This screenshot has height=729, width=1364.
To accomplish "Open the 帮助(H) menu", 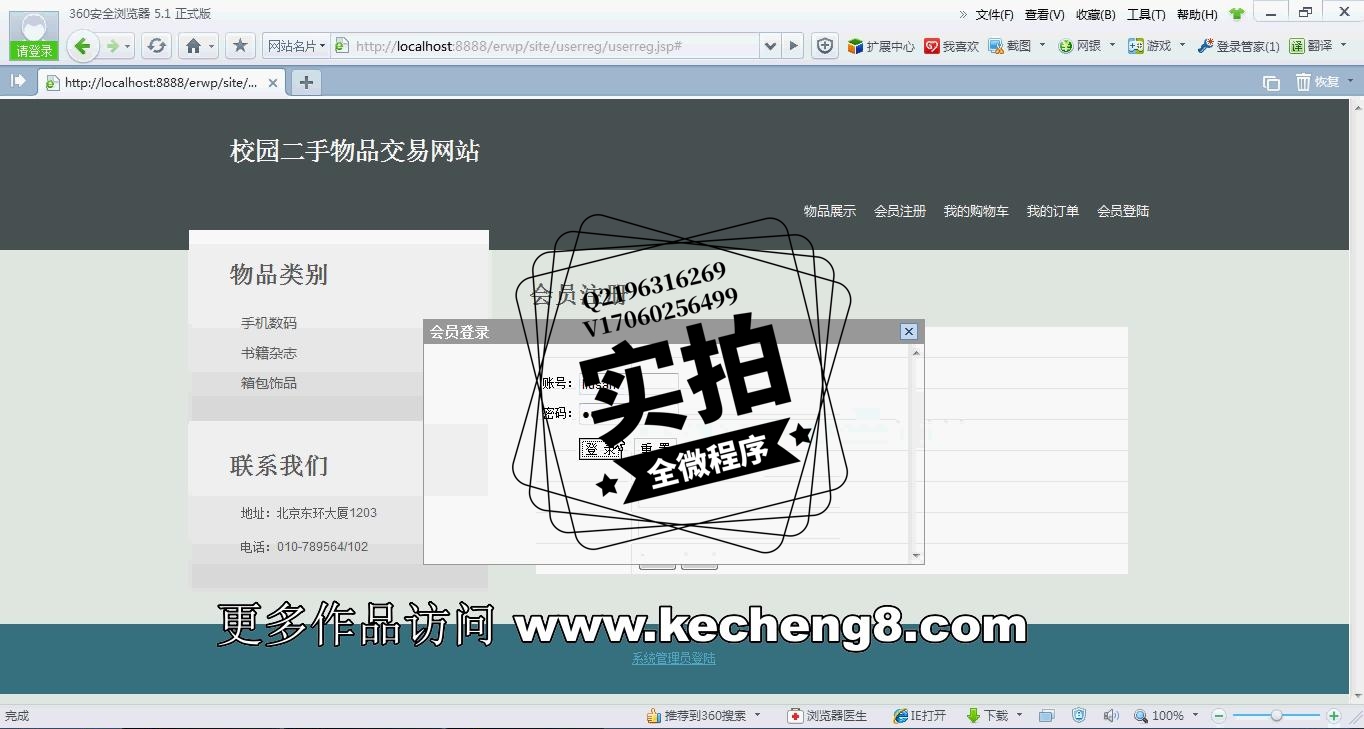I will [x=1197, y=14].
